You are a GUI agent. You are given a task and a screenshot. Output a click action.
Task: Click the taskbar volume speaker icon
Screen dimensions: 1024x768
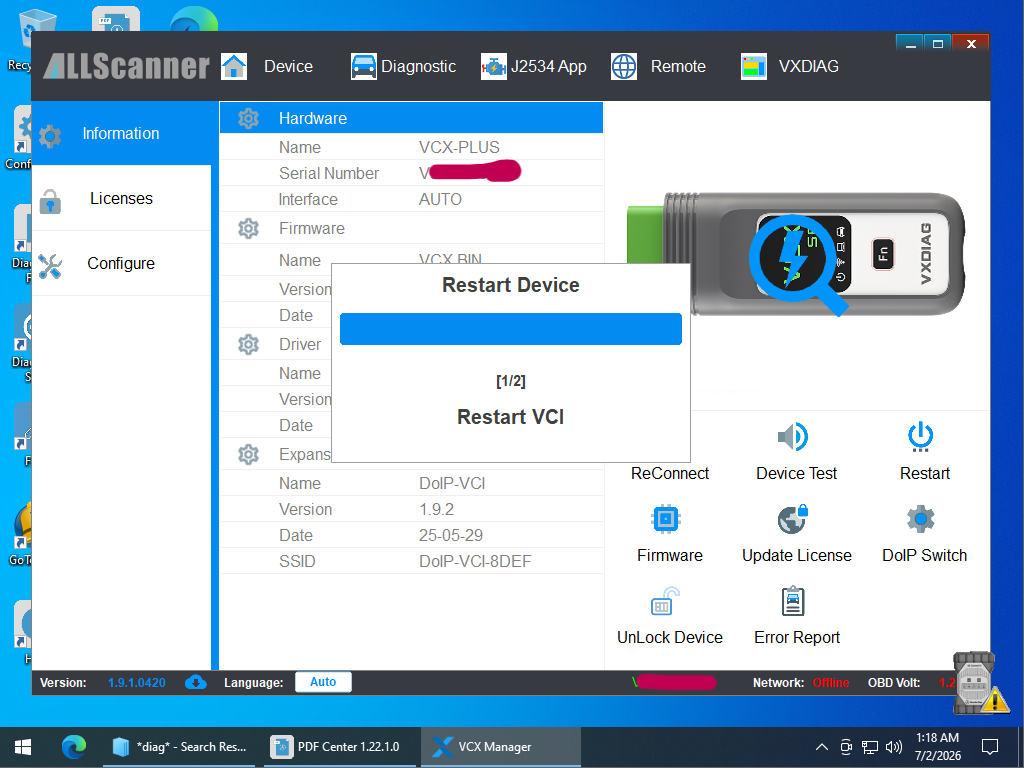pyautogui.click(x=893, y=747)
